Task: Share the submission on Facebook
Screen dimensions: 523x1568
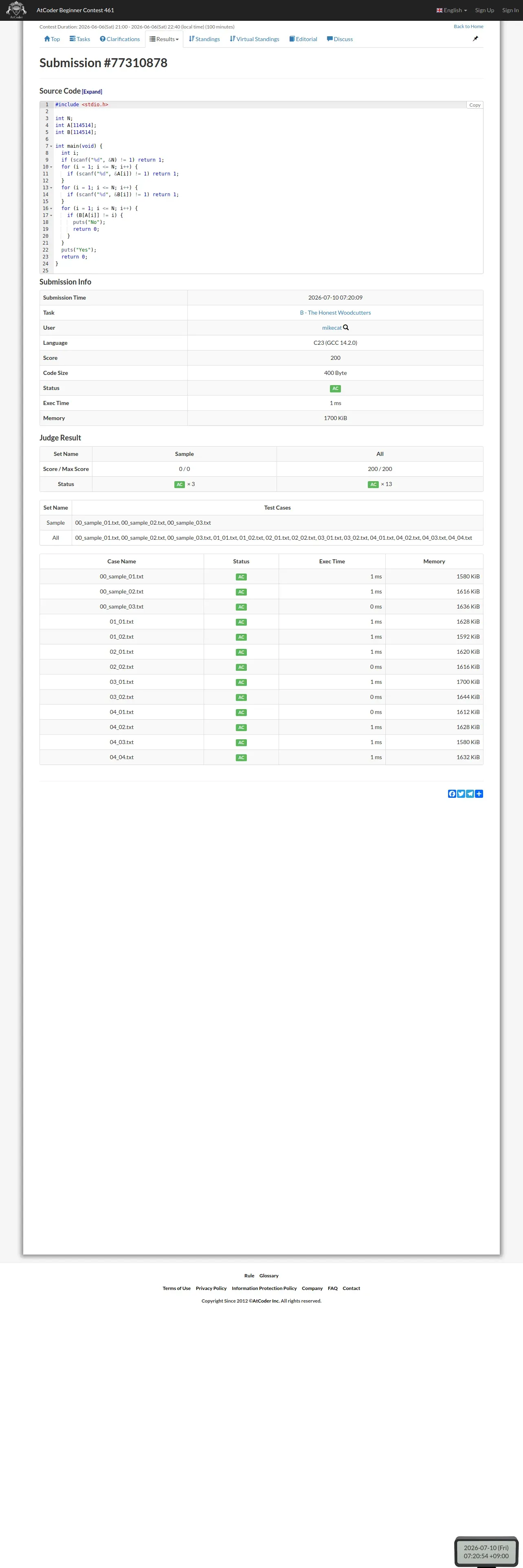Action: (x=452, y=794)
